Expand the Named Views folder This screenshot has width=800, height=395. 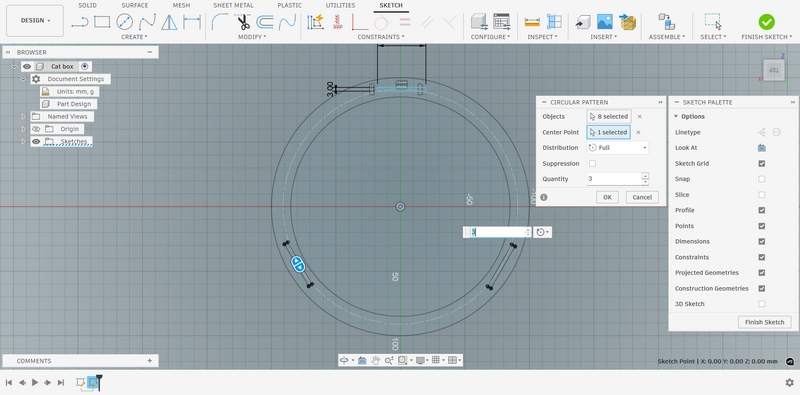tap(23, 116)
